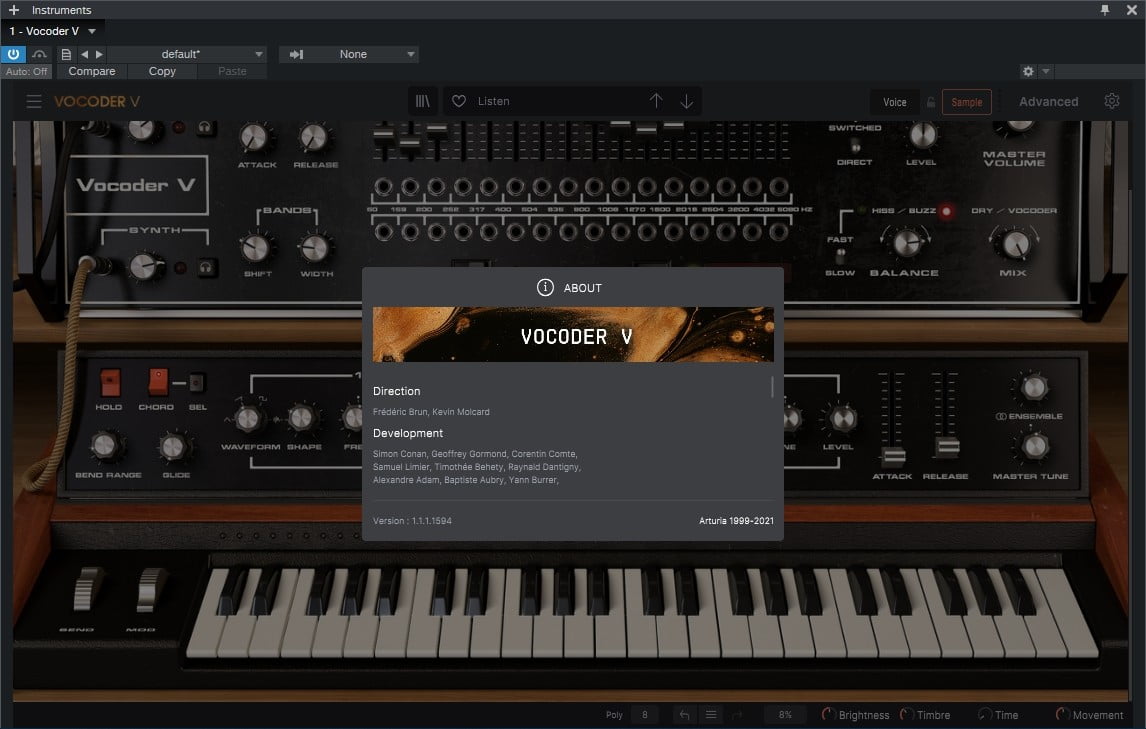This screenshot has height=729, width=1146.
Task: Add instrument with the plus icon
Action: tap(13, 10)
